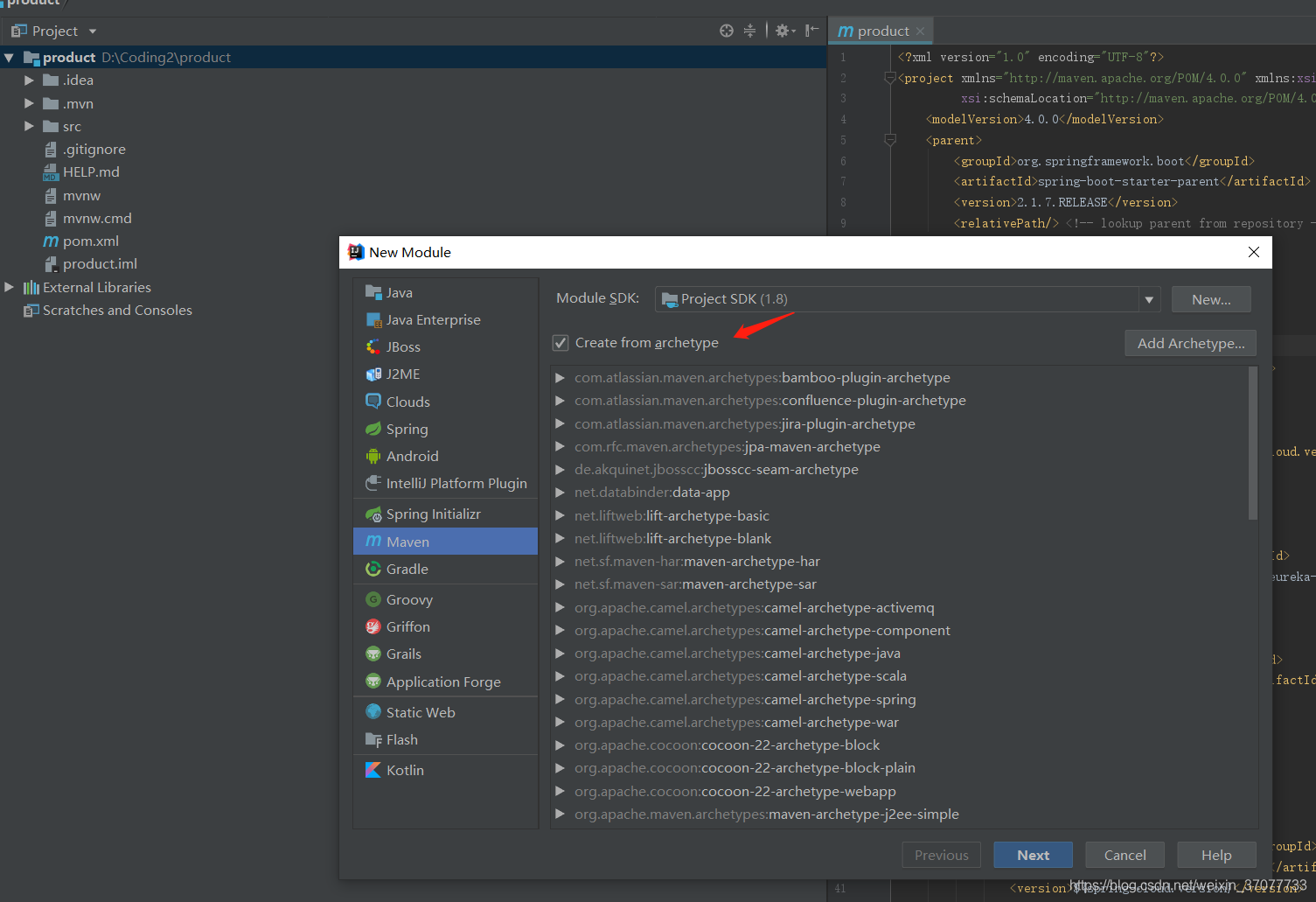
Task: Close the product editor tab
Action: point(921,31)
